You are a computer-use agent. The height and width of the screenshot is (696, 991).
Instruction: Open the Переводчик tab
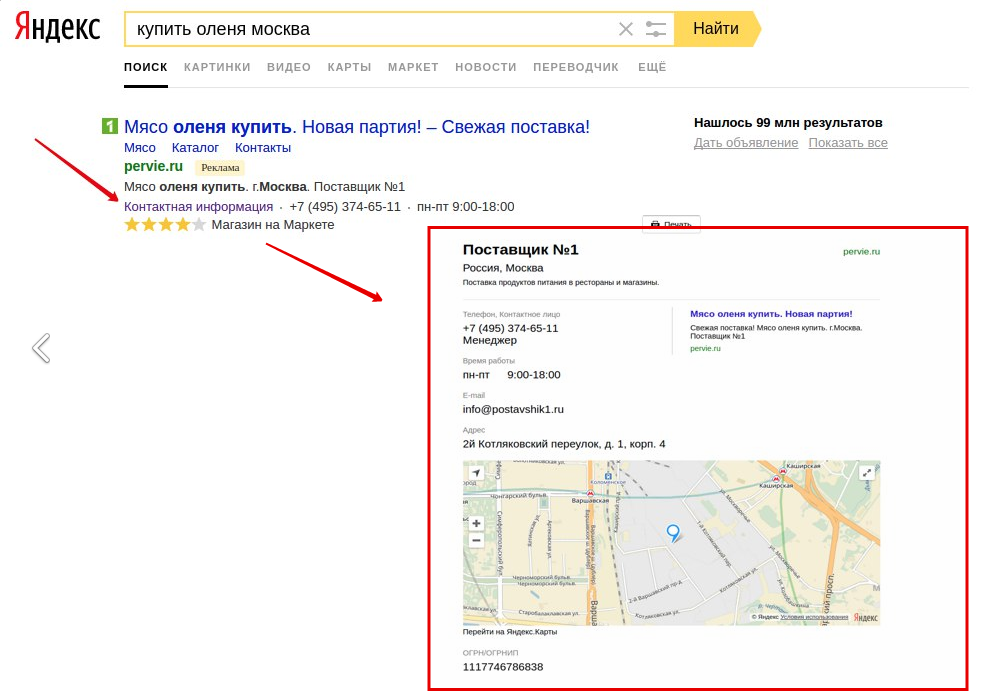(x=576, y=67)
